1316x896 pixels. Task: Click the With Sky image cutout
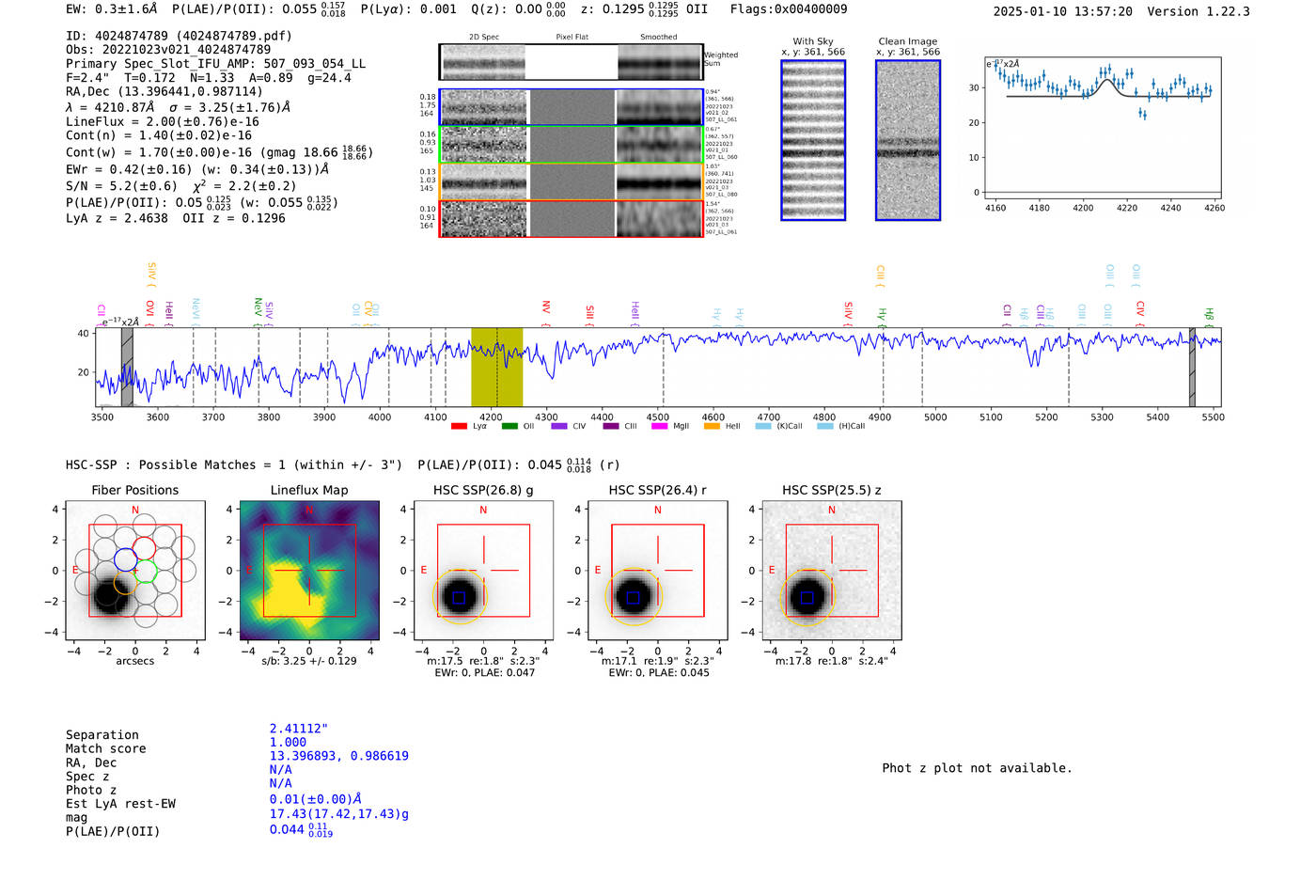coord(813,140)
